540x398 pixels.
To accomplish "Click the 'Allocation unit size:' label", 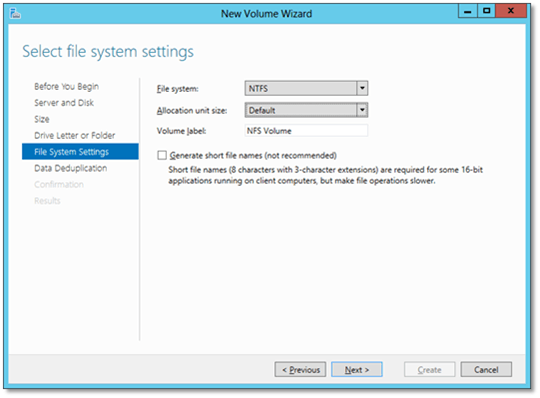I will (192, 111).
